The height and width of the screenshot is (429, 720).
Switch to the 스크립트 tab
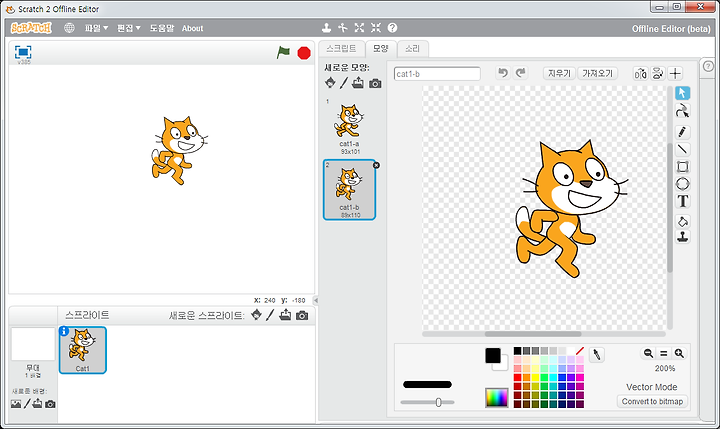(x=342, y=49)
